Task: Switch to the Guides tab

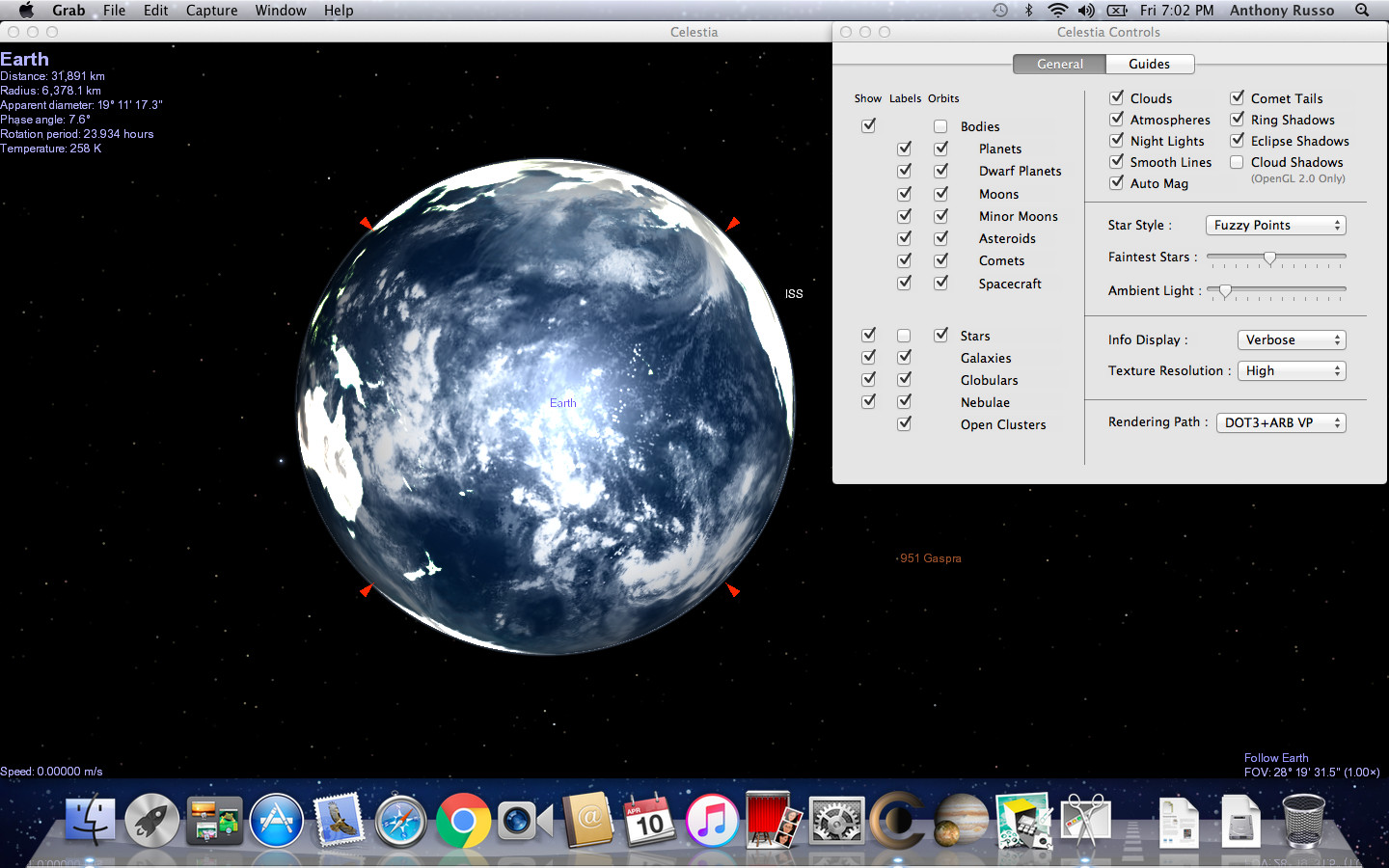Action: [1150, 64]
